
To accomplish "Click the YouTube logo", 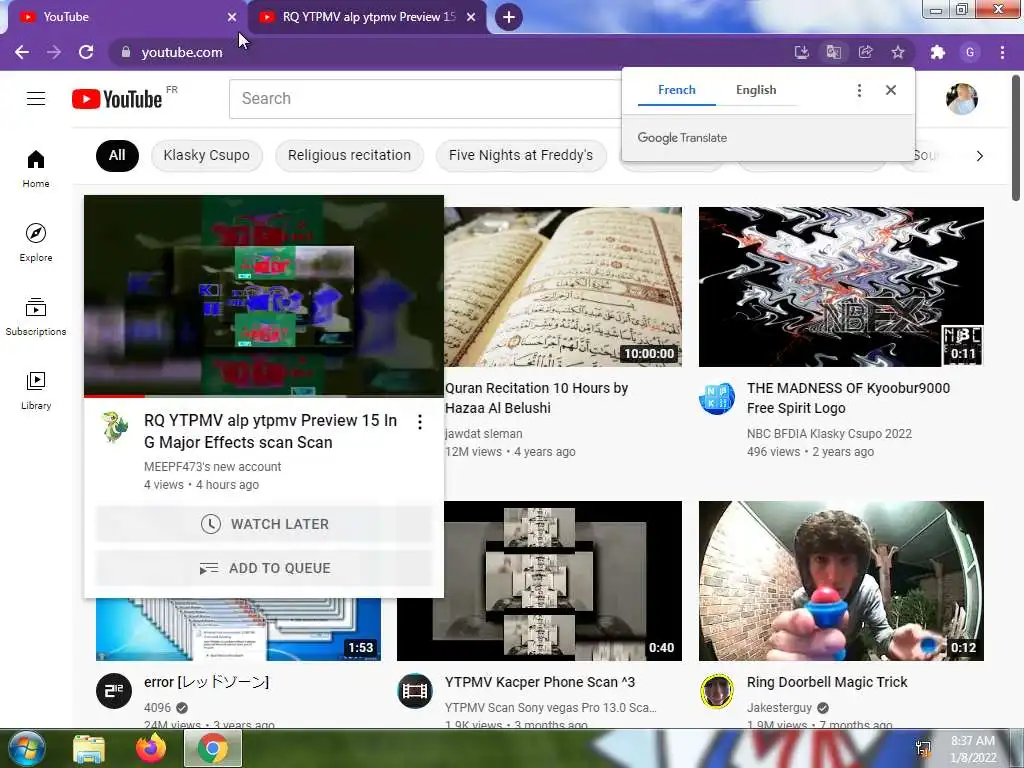I will [x=117, y=99].
